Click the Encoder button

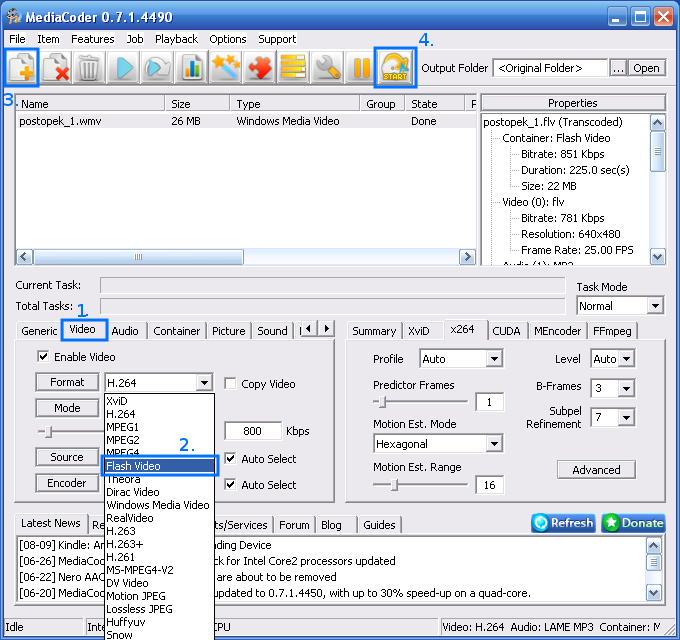coord(67,483)
